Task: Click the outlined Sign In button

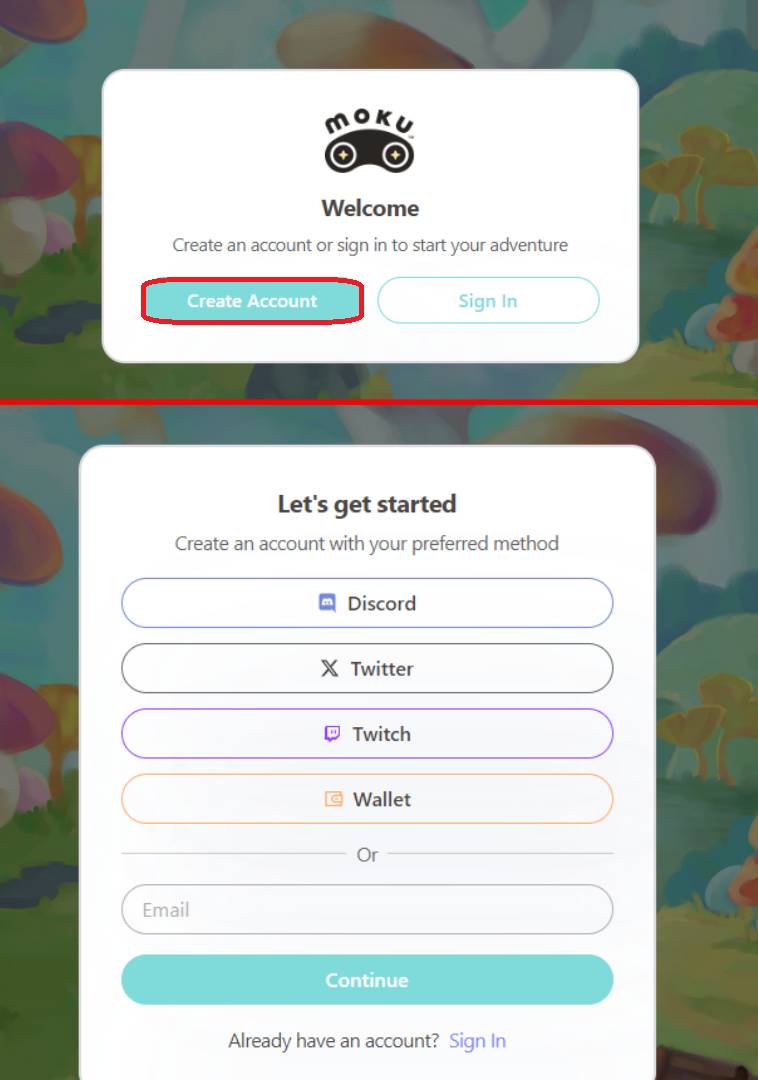Action: point(488,300)
